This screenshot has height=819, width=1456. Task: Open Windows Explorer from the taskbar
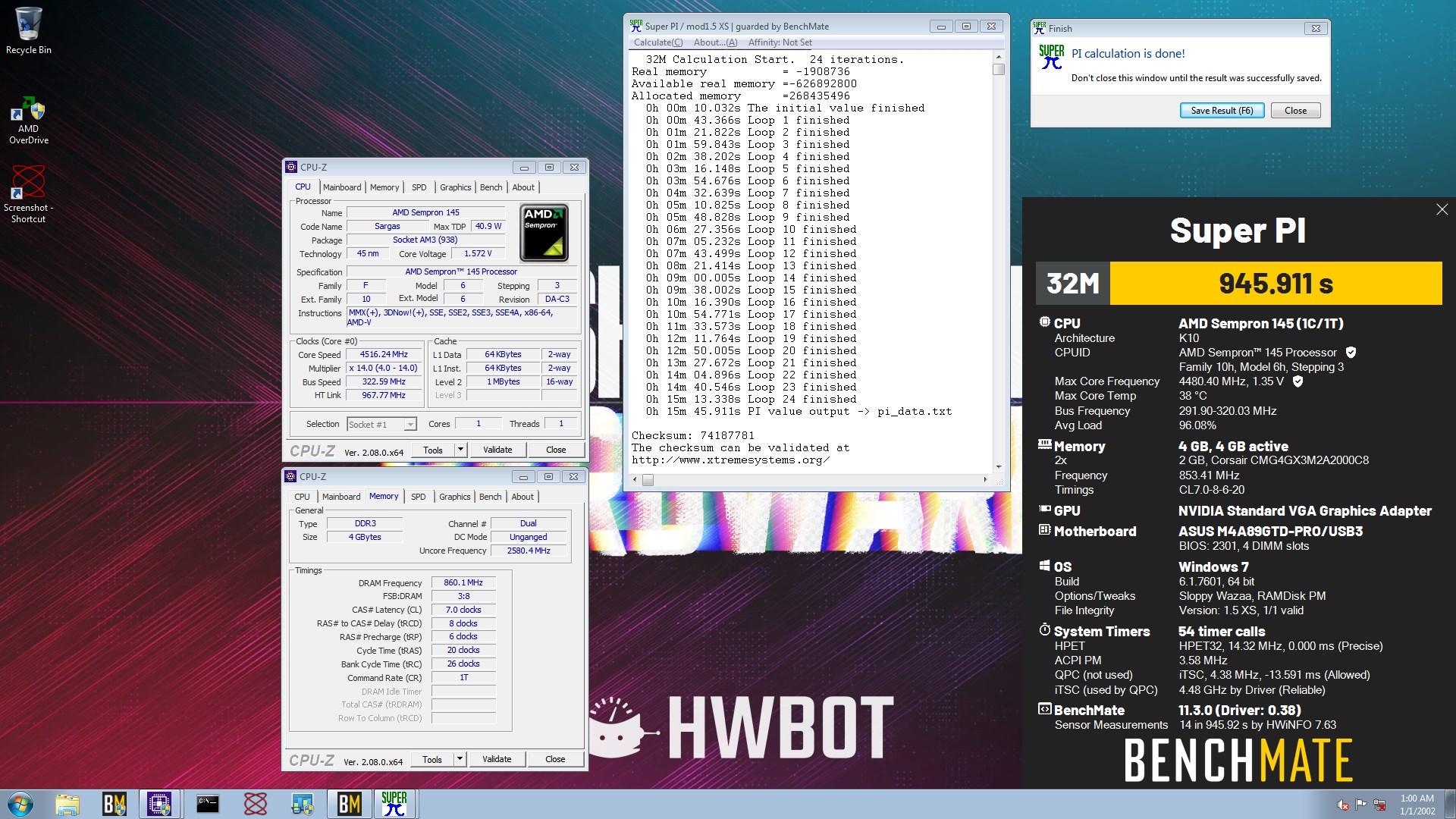coord(67,804)
